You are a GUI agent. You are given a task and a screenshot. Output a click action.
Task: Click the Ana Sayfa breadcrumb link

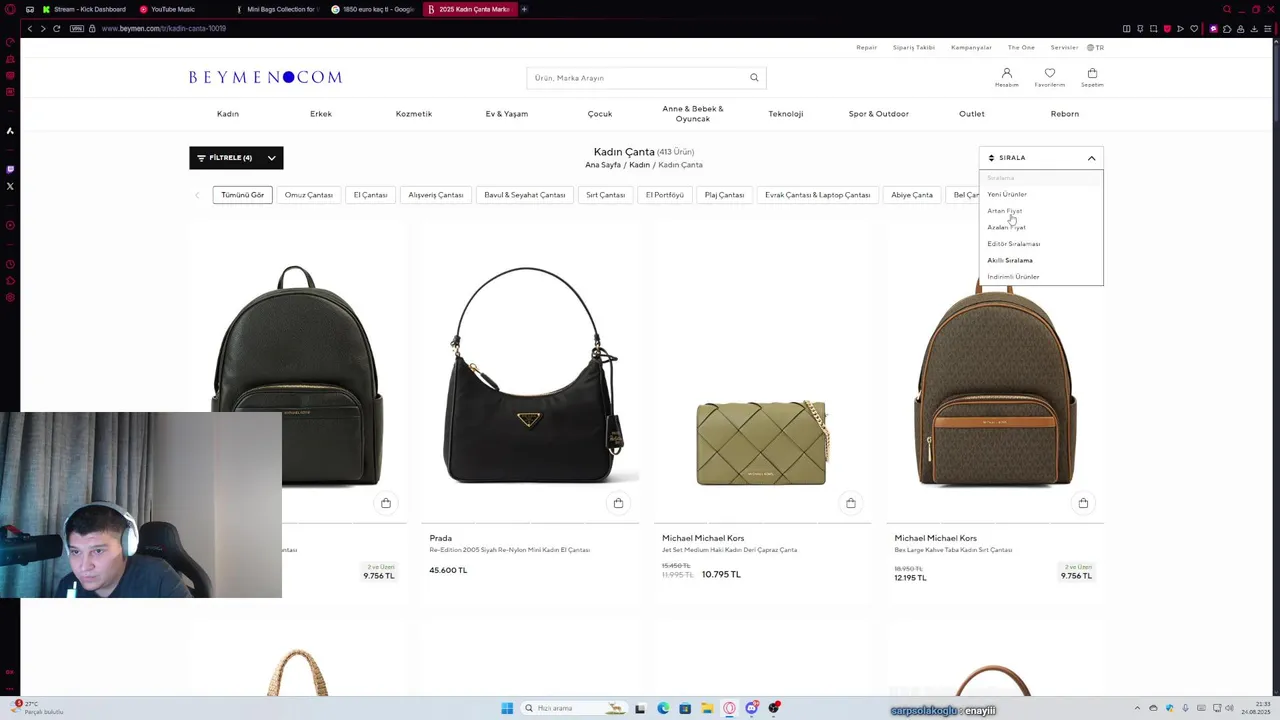pos(603,165)
